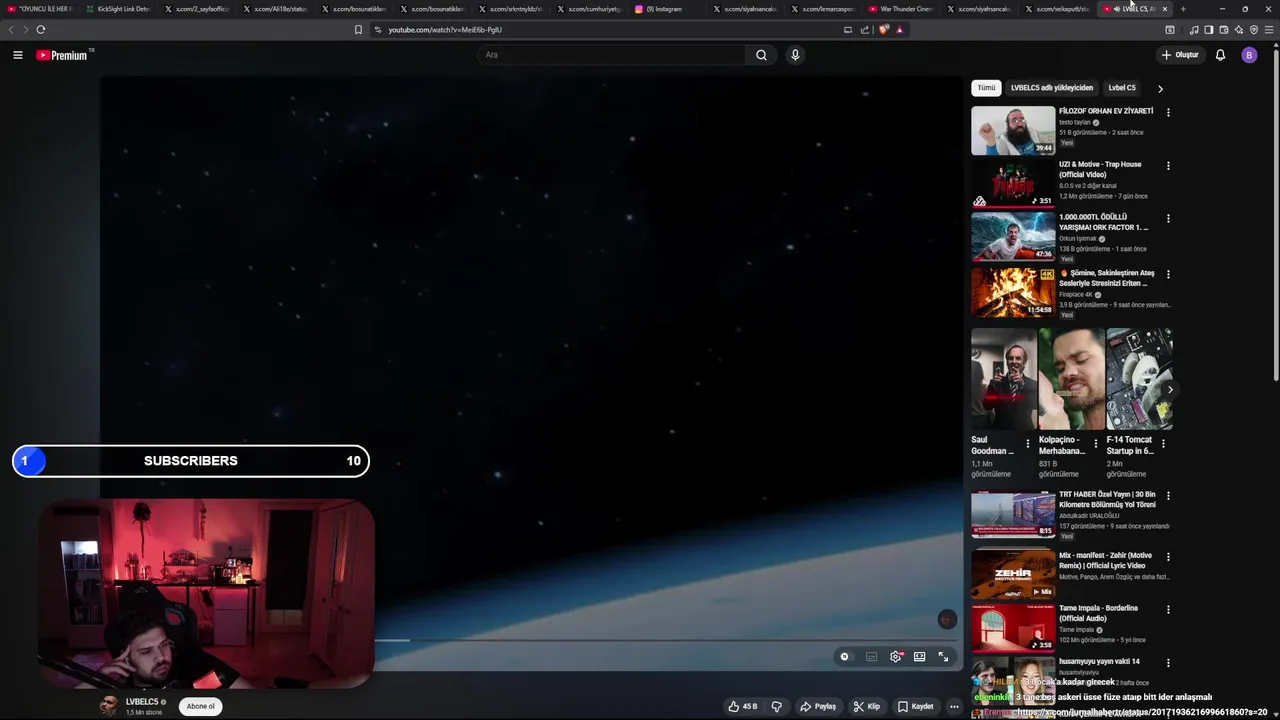The height and width of the screenshot is (720, 1280).
Task: Toggle autoplay switch in player
Action: 845,657
